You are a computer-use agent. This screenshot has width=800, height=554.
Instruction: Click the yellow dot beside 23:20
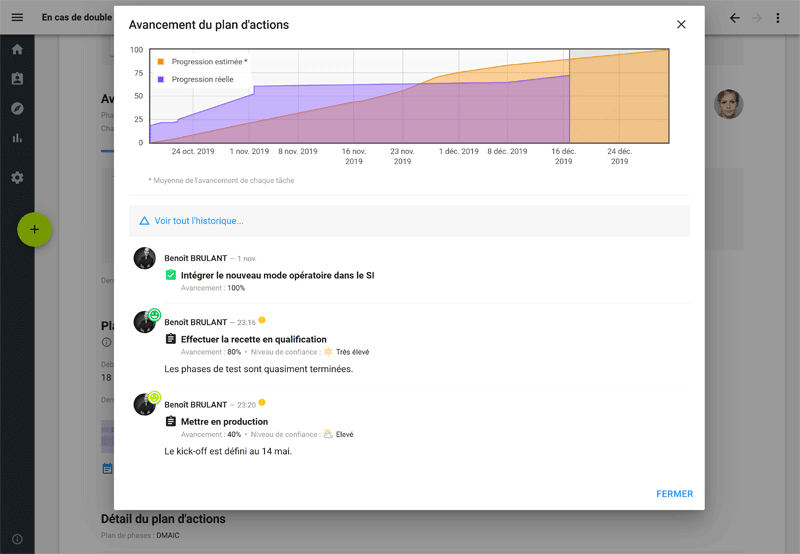[x=262, y=402]
